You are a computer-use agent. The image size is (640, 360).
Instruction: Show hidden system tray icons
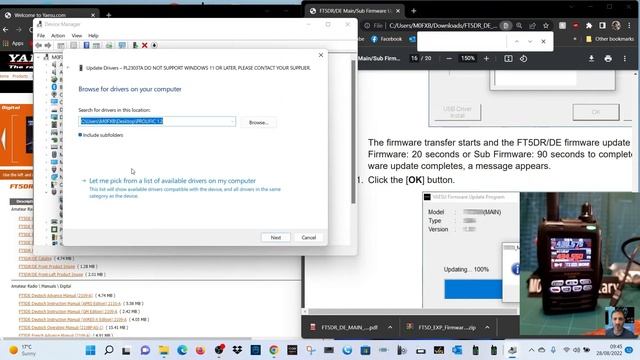531,350
